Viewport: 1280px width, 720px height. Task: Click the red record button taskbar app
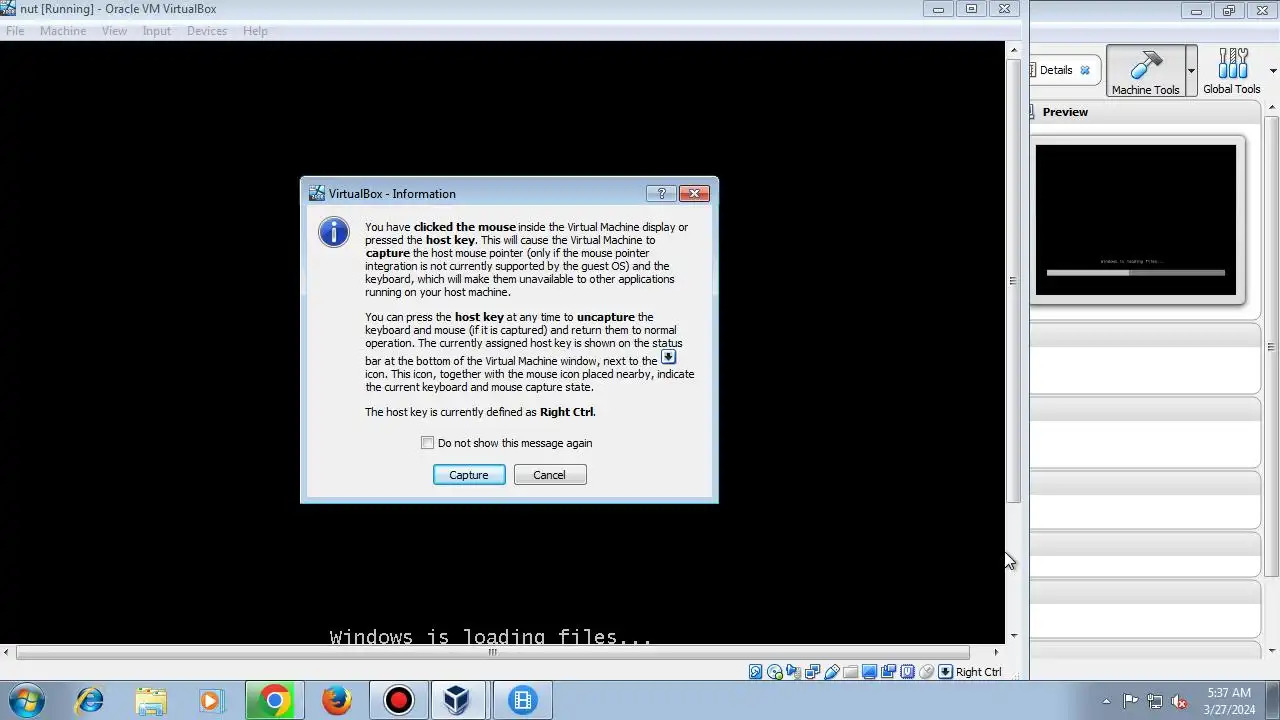click(x=399, y=701)
